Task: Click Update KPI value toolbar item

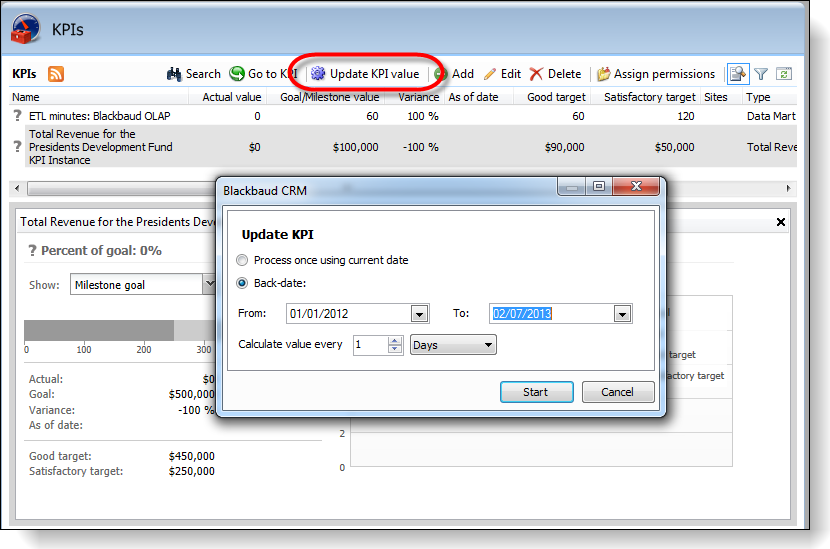Action: 365,74
